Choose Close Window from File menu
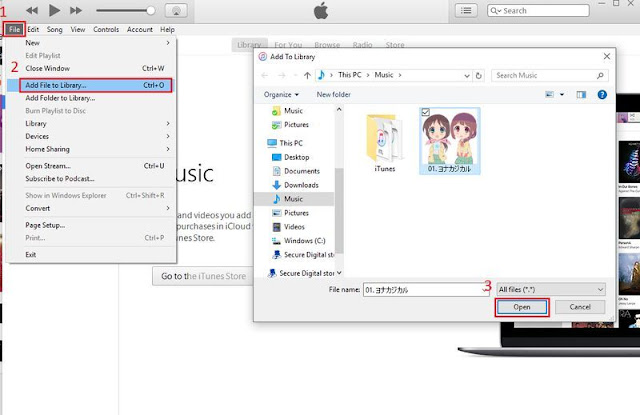Viewport: 640px width, 415px height. pyautogui.click(x=92, y=68)
